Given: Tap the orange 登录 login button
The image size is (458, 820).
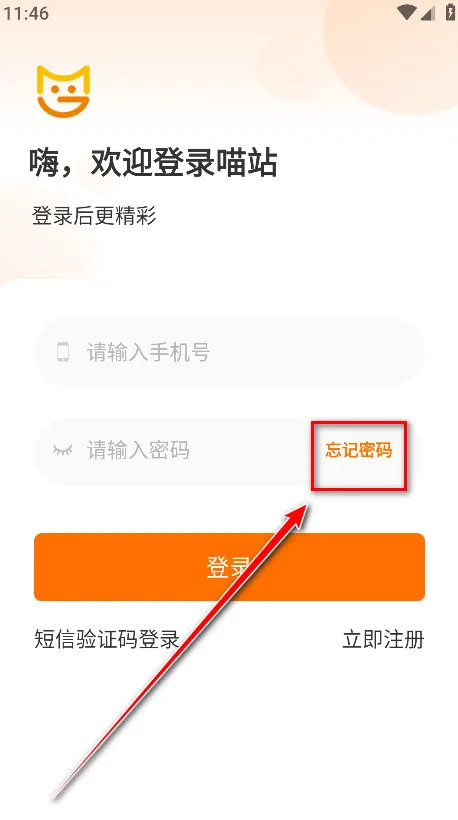Looking at the screenshot, I should (x=229, y=567).
